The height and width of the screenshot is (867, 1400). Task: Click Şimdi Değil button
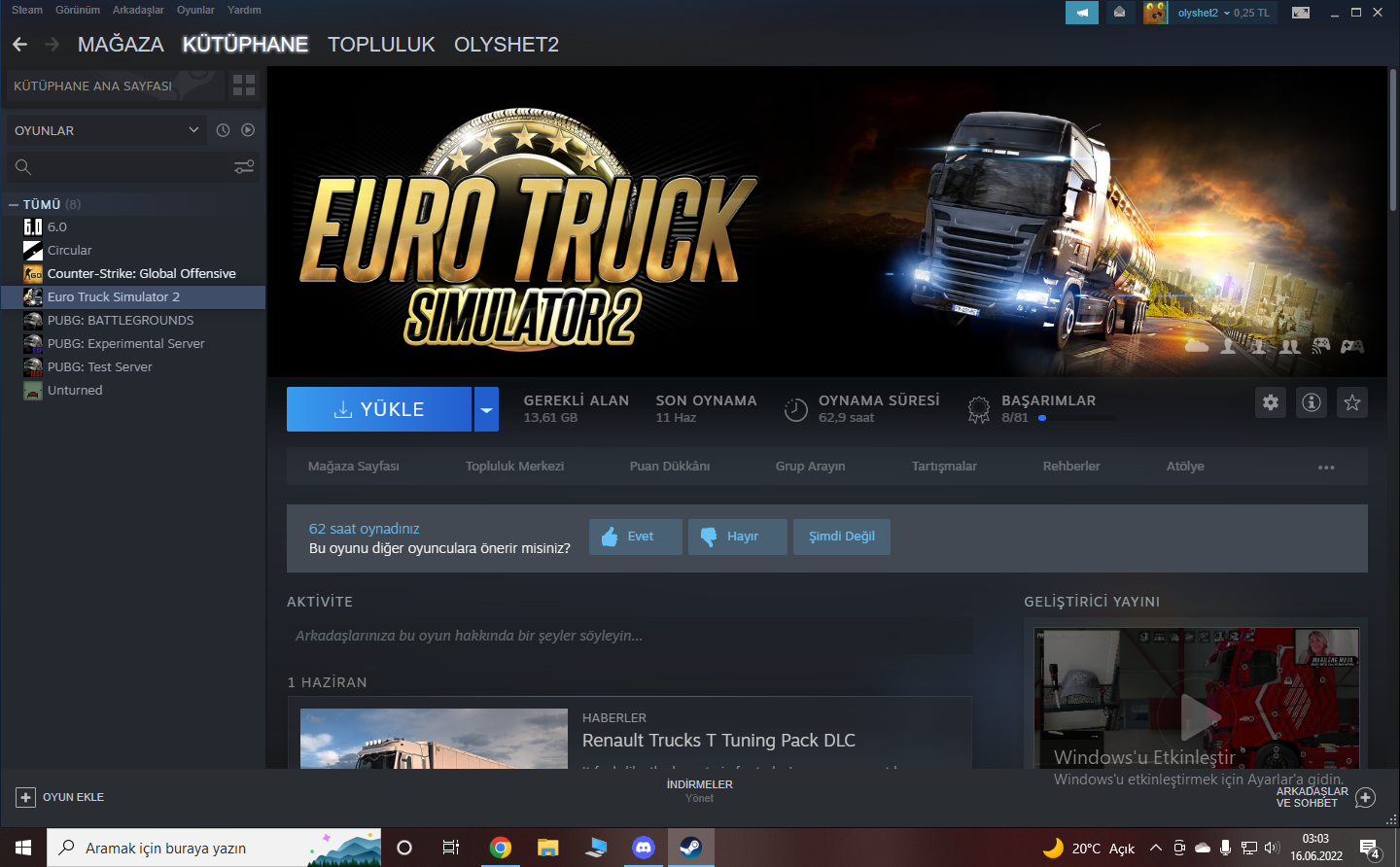point(842,537)
